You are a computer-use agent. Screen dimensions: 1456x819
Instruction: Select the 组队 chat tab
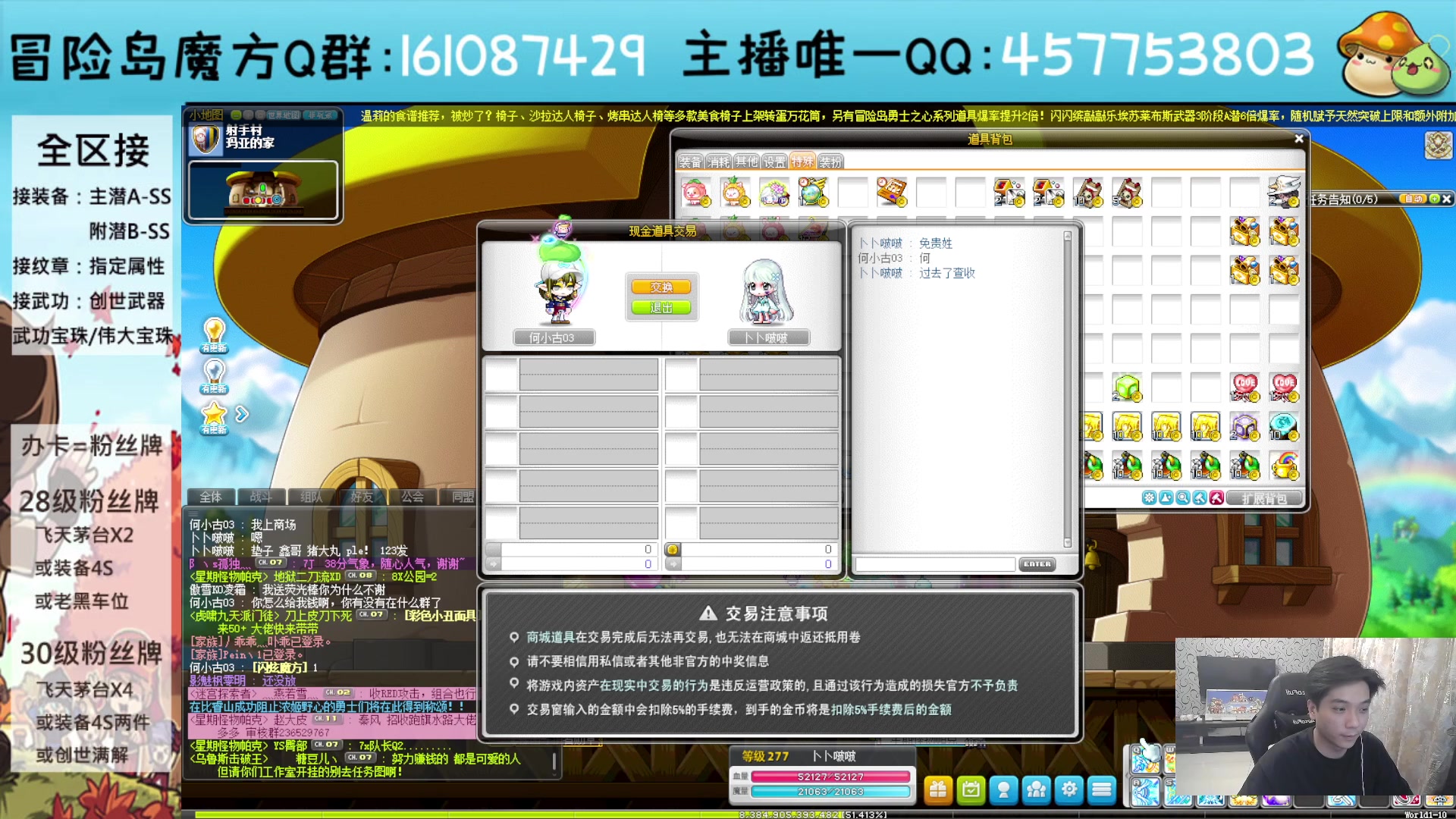312,497
